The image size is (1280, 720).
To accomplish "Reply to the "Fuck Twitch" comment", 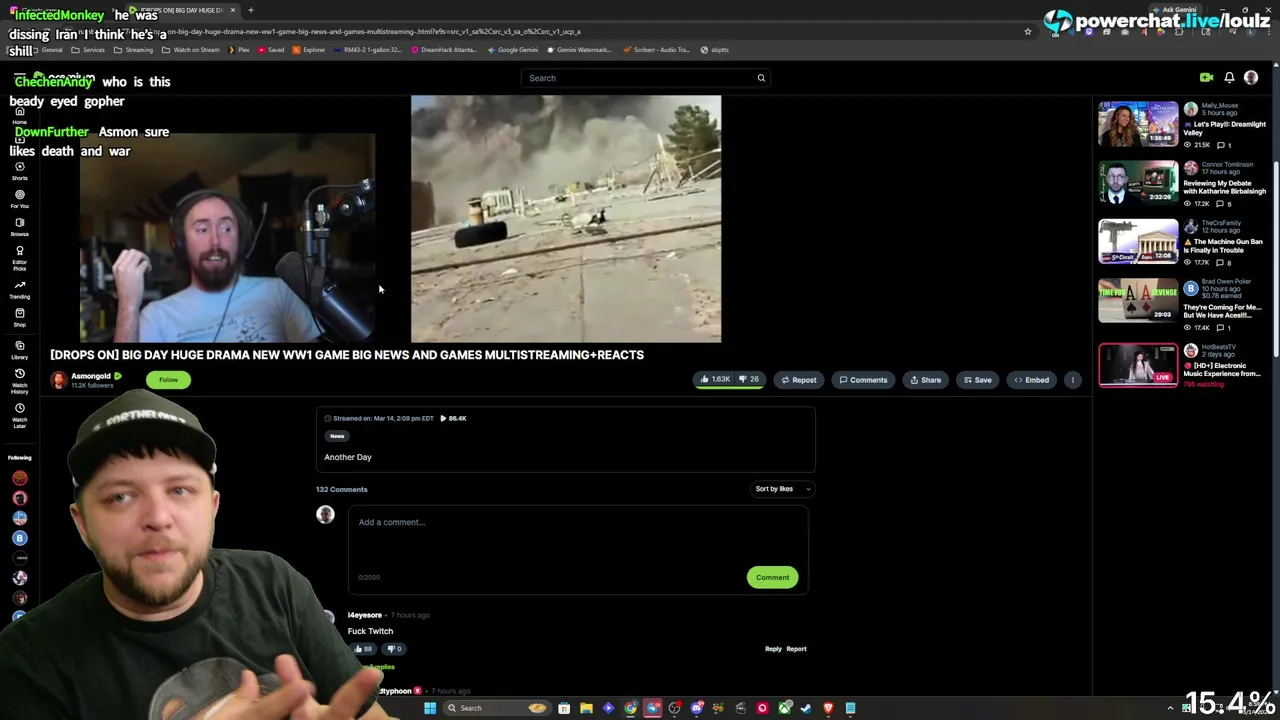I will coord(773,649).
